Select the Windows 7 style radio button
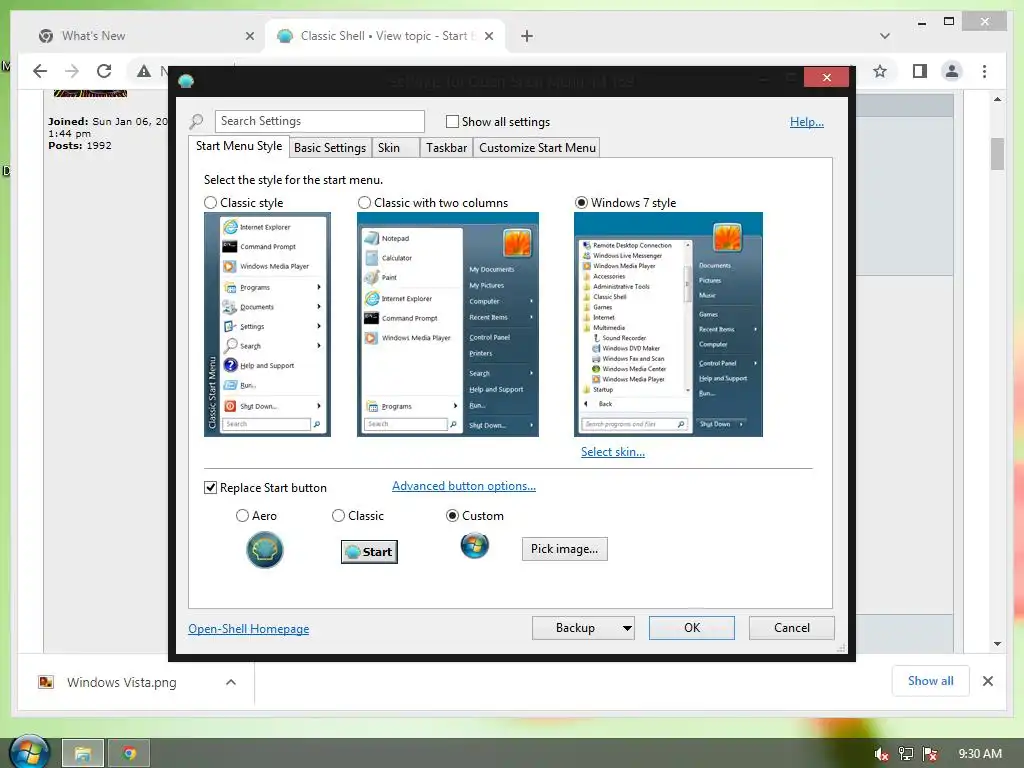 581,202
